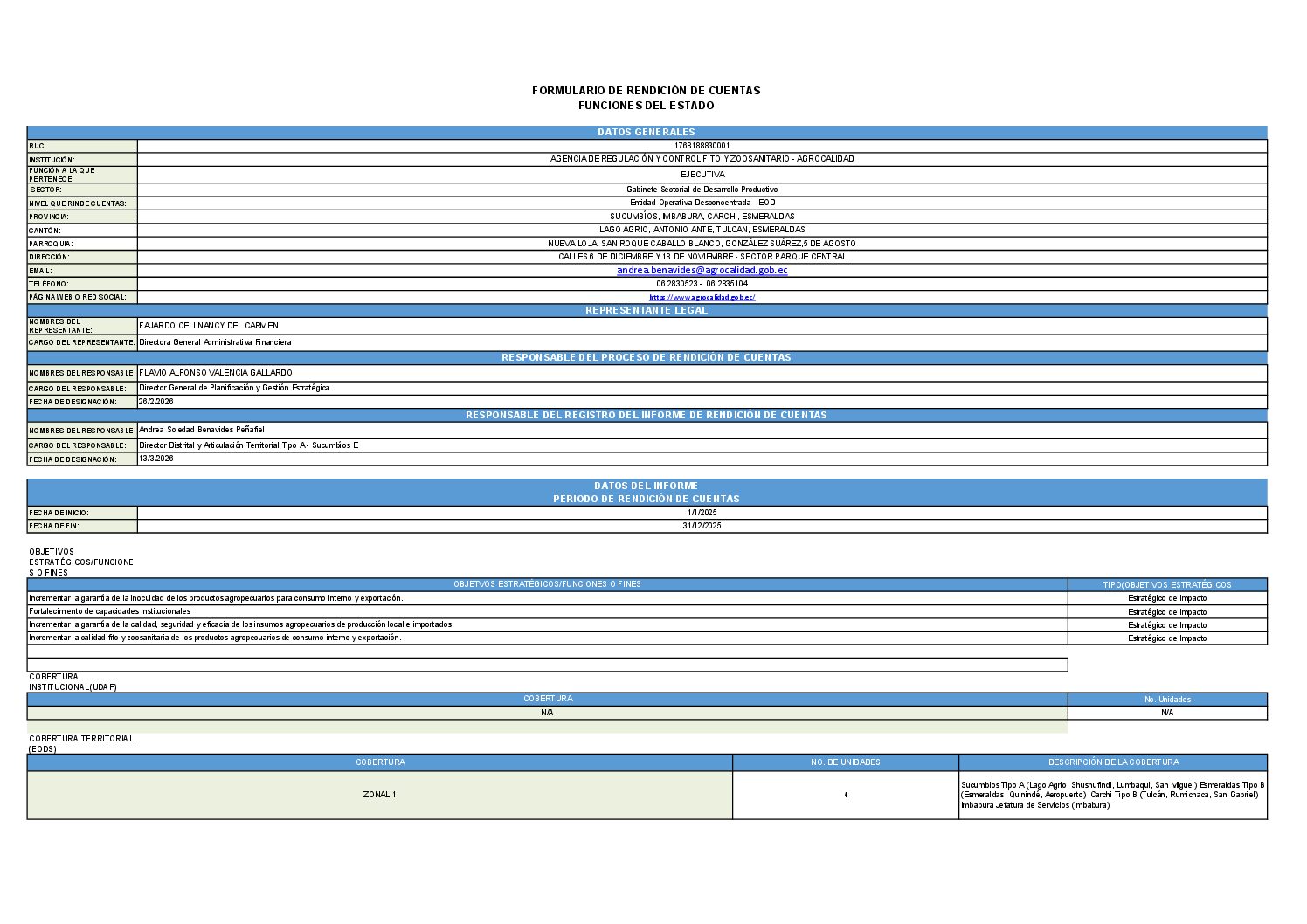Select the NO. DE UNIDADES column header
Screen dimensions: 1307x924
click(x=845, y=762)
